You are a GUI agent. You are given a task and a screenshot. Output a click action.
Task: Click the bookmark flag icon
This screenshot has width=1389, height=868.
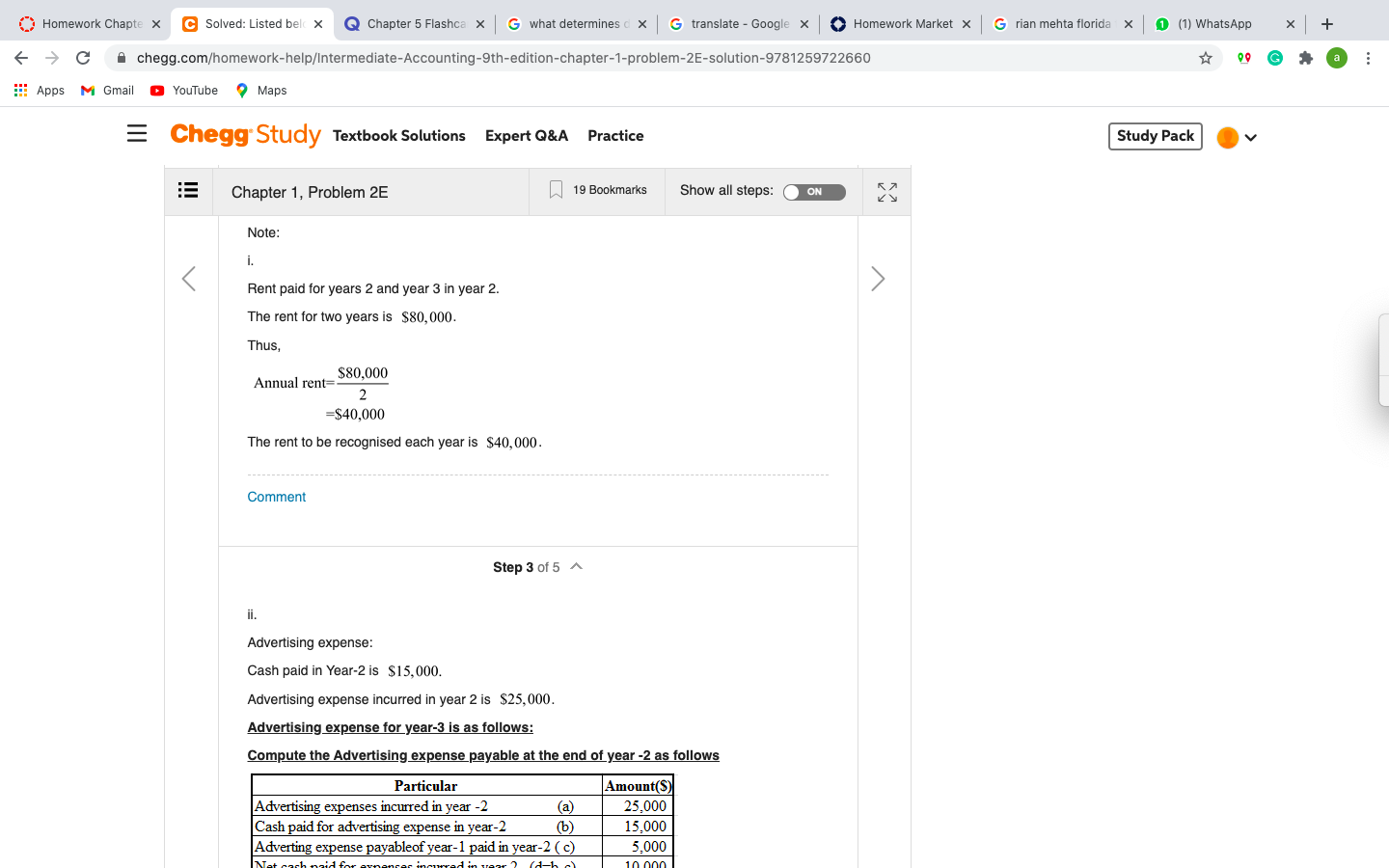click(556, 190)
